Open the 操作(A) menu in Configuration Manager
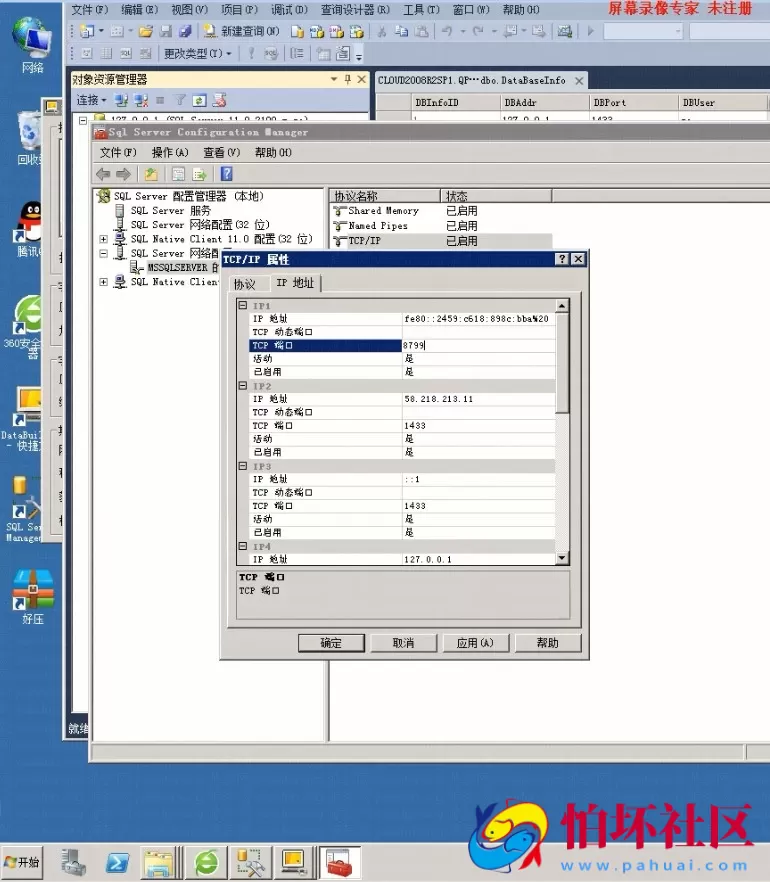770x882 pixels. 169,153
